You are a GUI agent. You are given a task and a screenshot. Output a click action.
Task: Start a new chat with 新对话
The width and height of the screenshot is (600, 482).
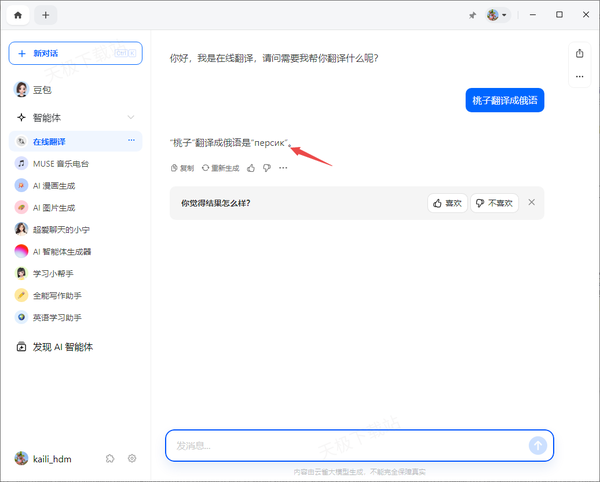pyautogui.click(x=75, y=53)
